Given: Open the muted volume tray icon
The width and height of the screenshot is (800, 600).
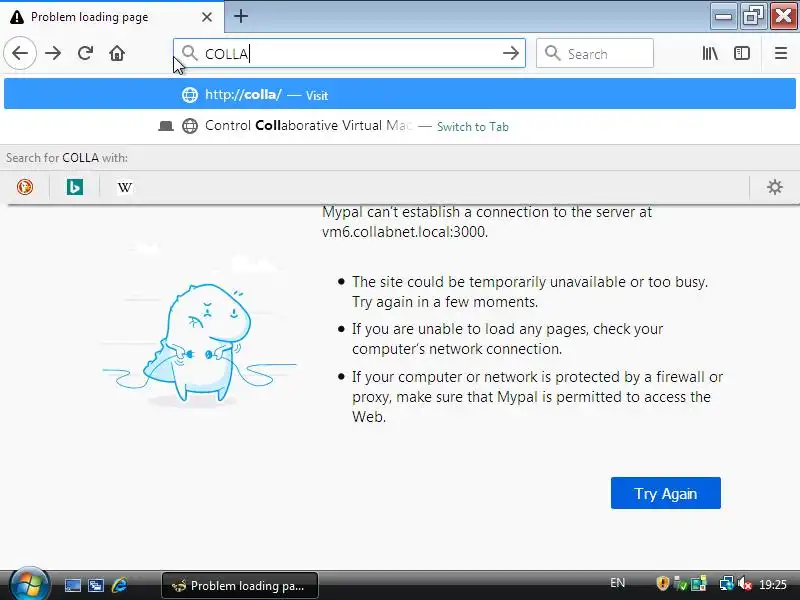Looking at the screenshot, I should (x=744, y=584).
